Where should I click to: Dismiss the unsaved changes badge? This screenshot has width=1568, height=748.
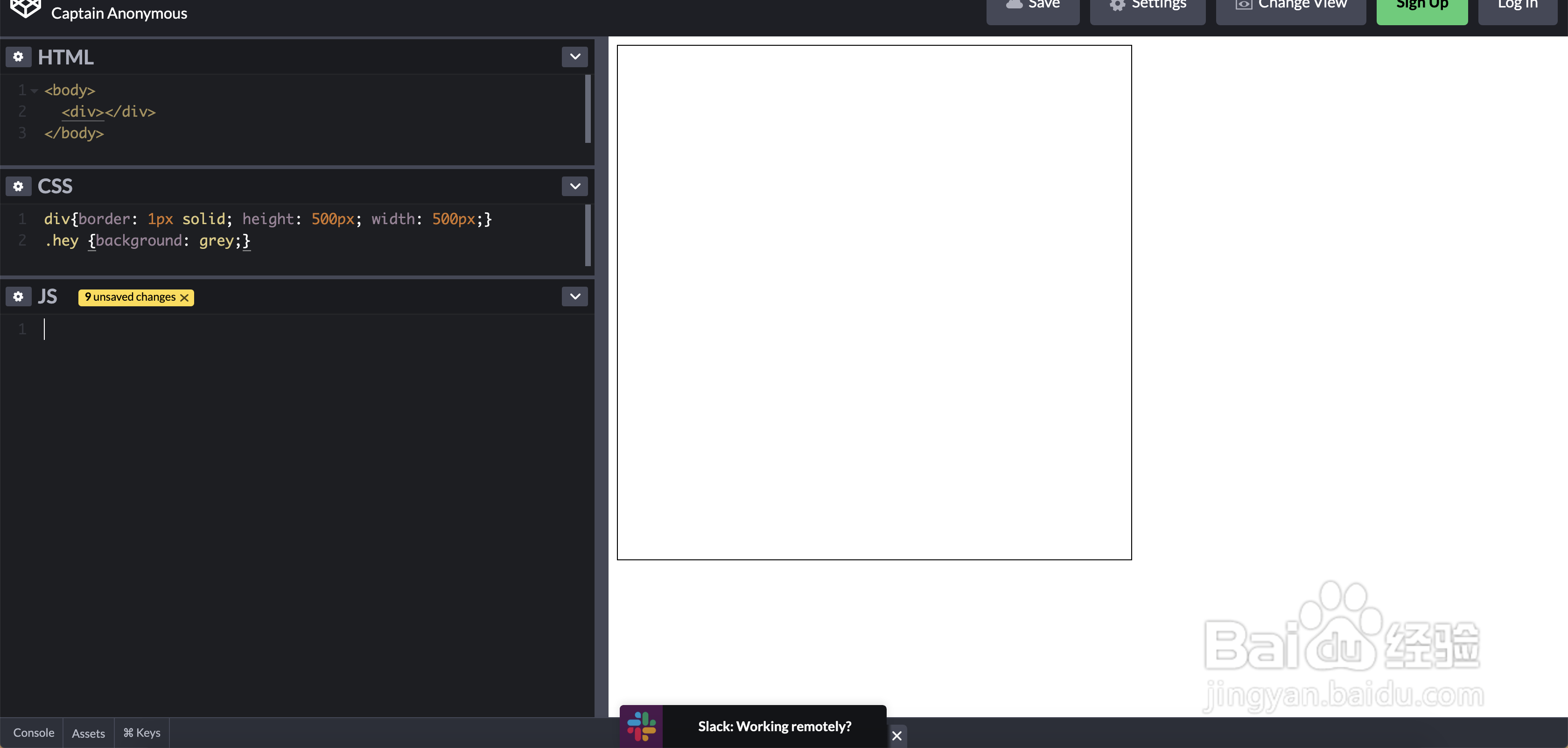coord(184,297)
